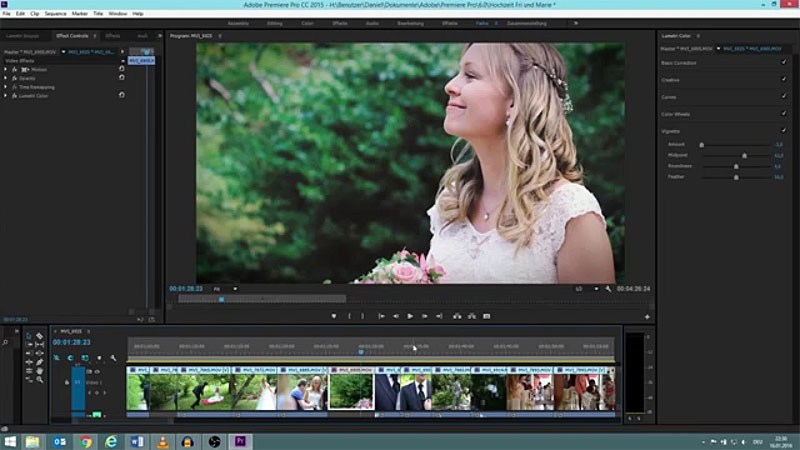
Task: Switch to the Editing workspace
Action: (274, 23)
